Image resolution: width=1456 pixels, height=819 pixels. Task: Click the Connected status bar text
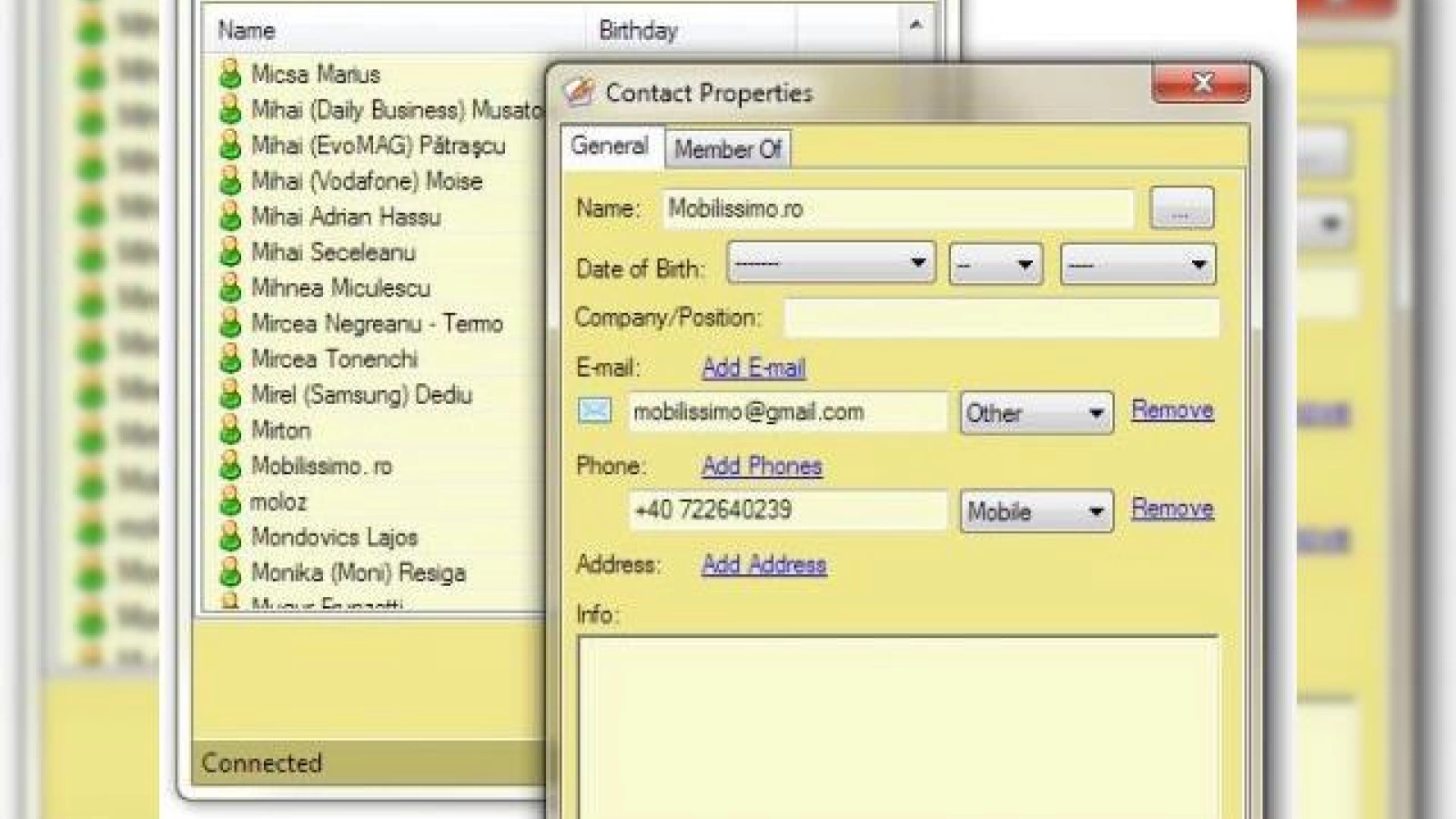[262, 763]
